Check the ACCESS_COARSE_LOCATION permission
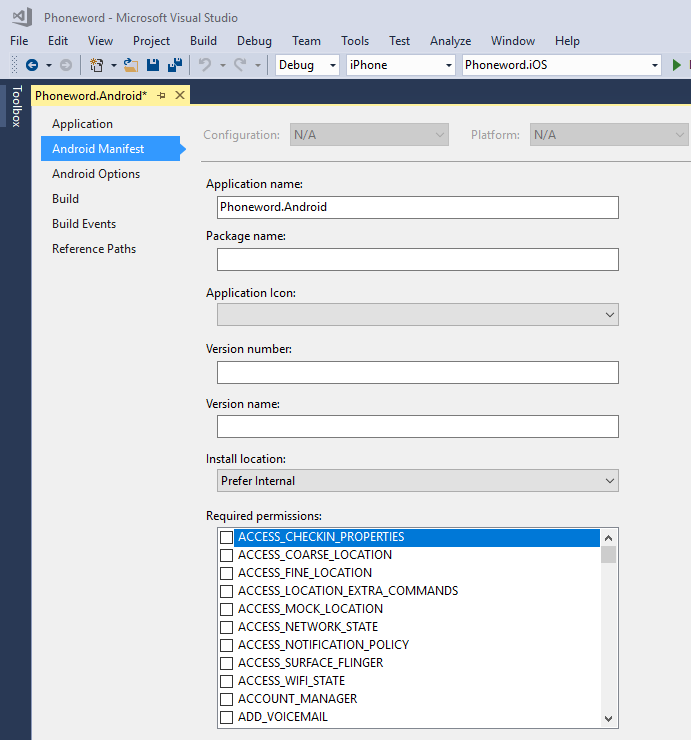691x740 pixels. (x=227, y=555)
